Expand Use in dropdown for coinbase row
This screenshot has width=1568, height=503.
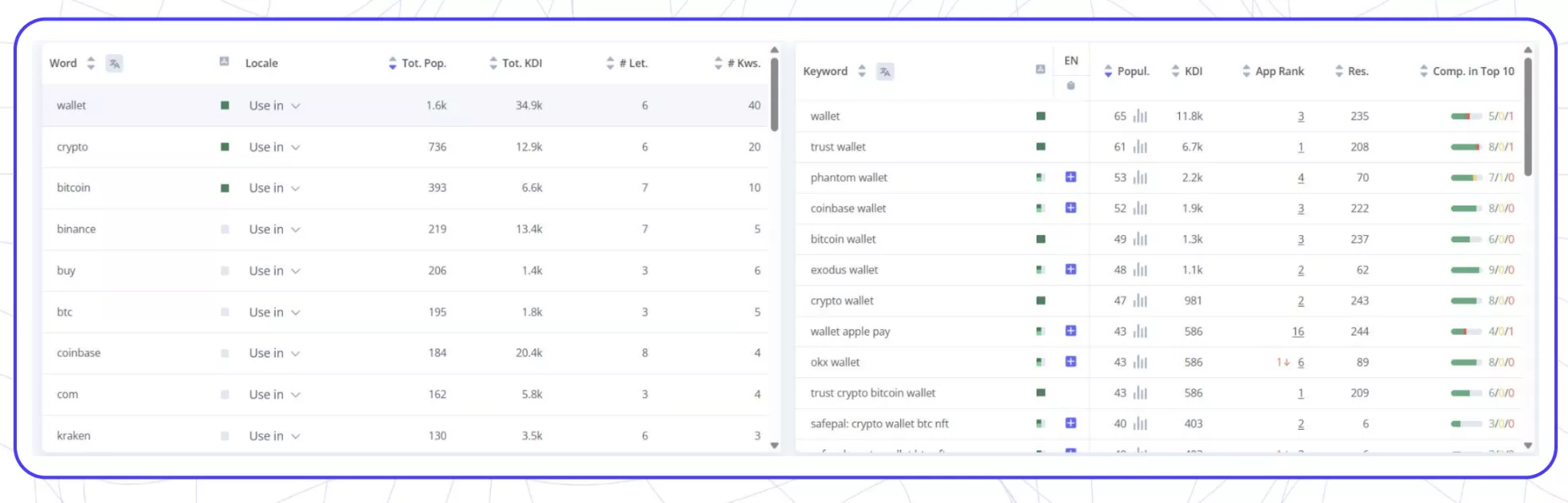point(274,353)
